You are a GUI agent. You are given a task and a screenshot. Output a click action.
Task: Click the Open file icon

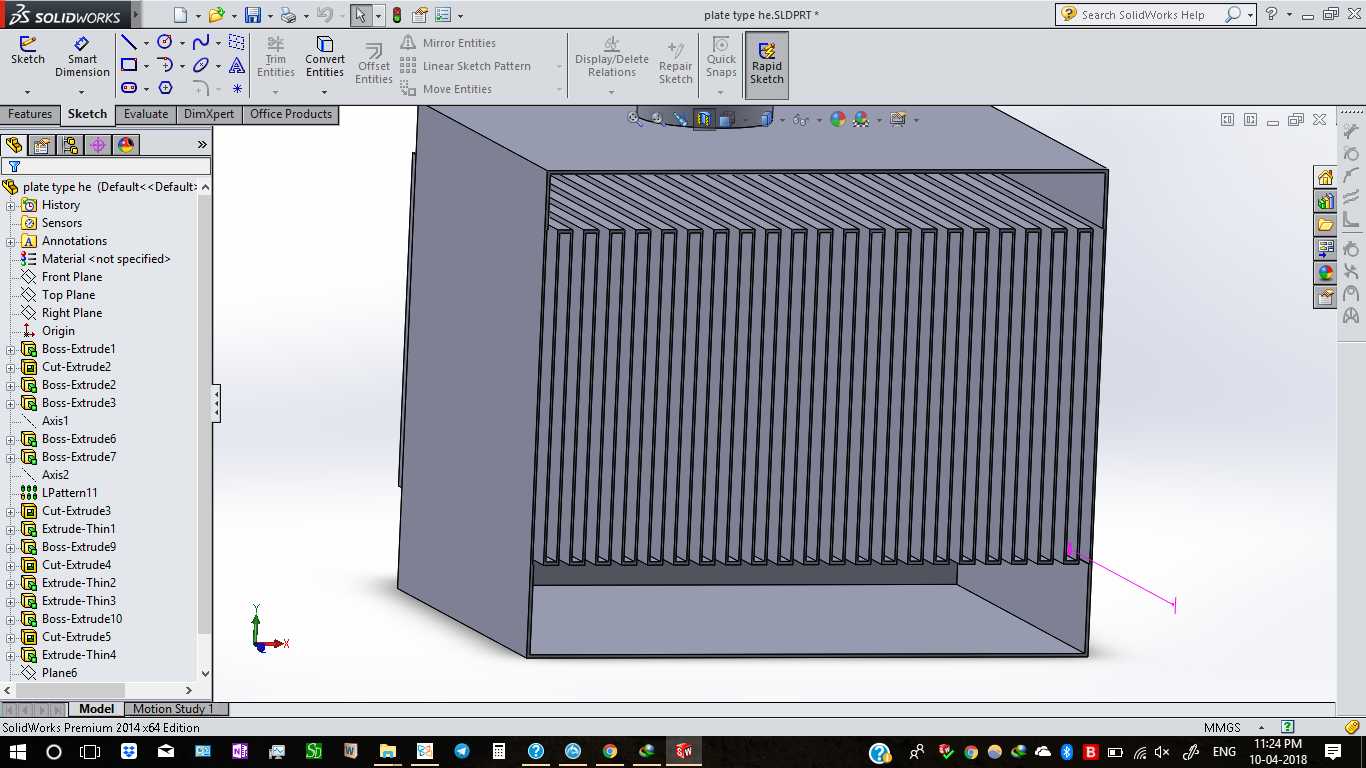click(x=216, y=15)
